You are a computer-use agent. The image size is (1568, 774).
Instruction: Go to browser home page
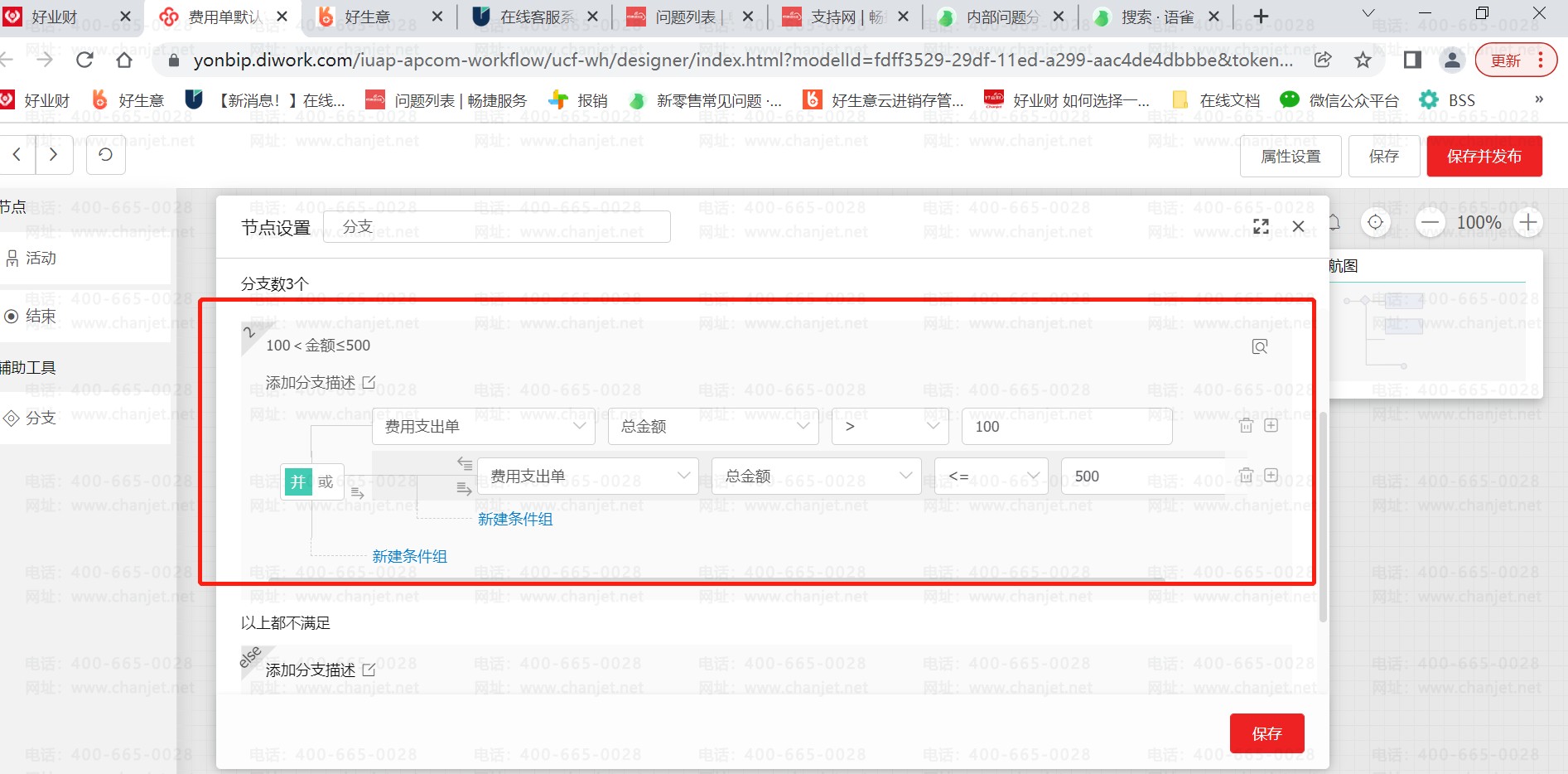(124, 60)
